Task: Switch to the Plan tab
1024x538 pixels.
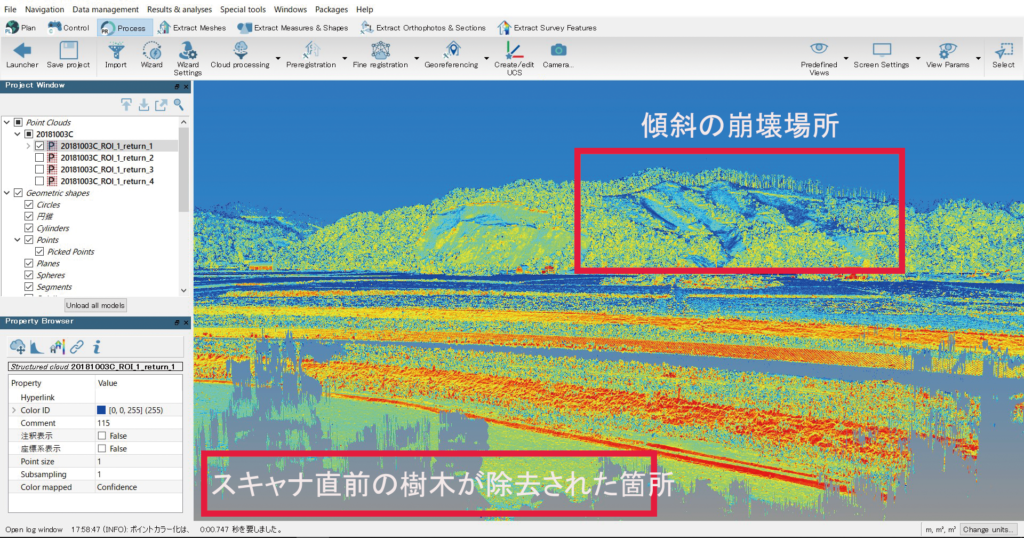Action: (x=21, y=27)
